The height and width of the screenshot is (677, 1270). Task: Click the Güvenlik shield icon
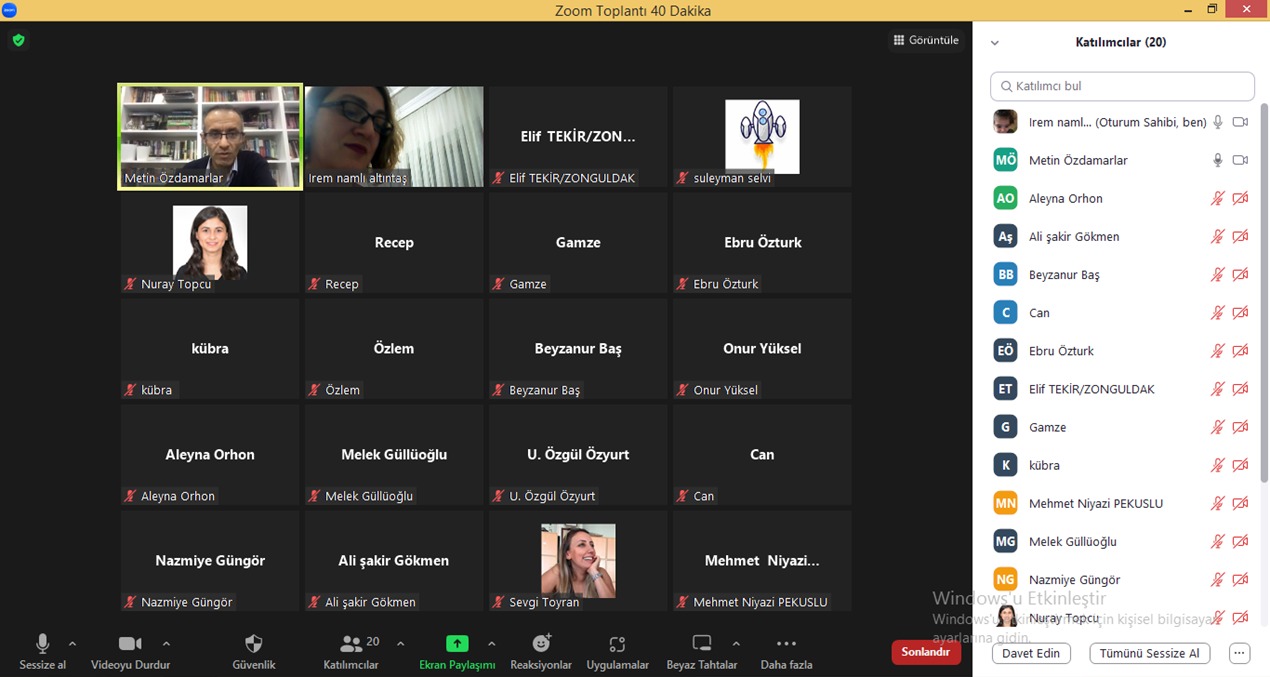[x=253, y=644]
